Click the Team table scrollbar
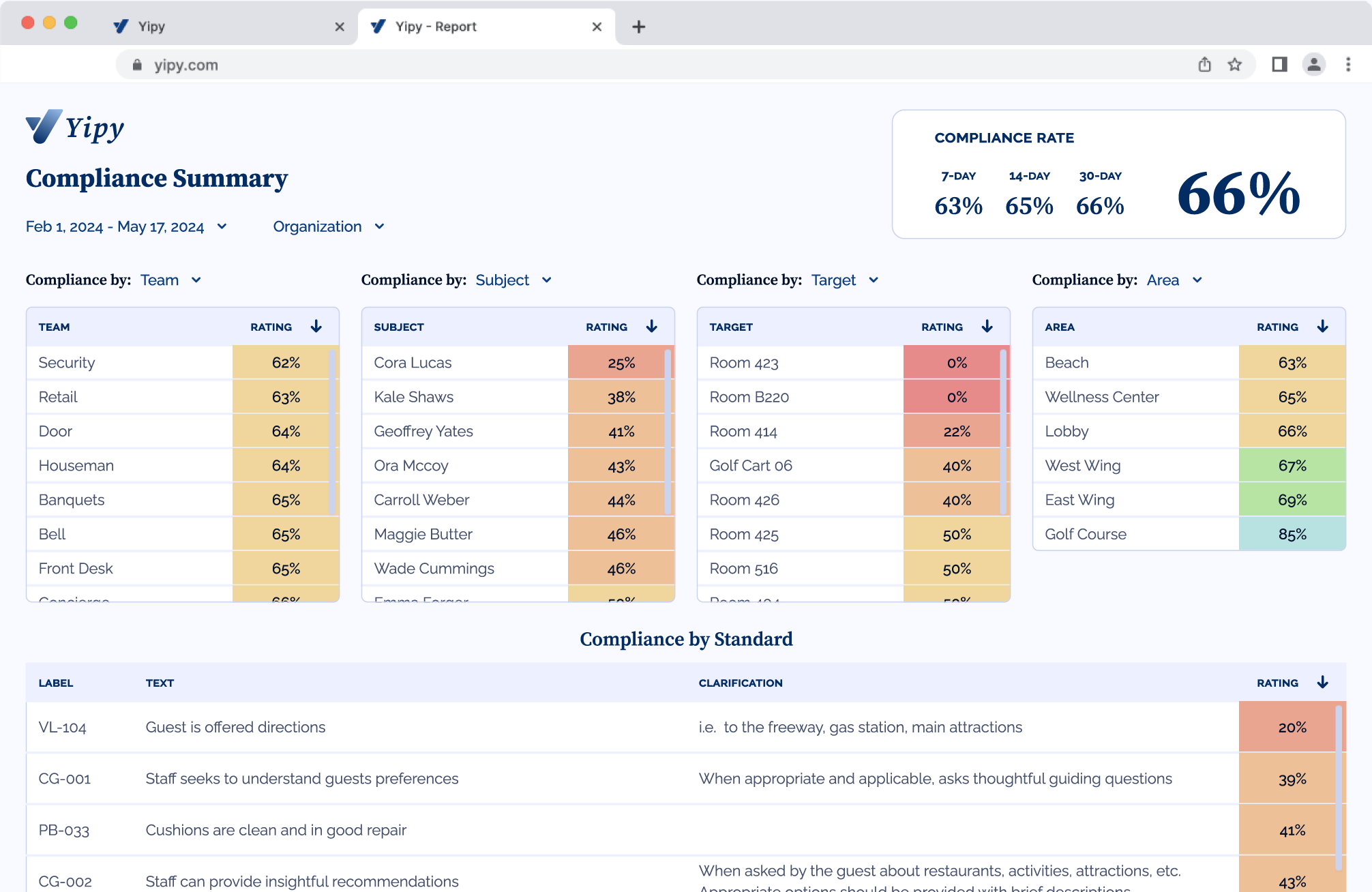1372x892 pixels. (x=332, y=431)
